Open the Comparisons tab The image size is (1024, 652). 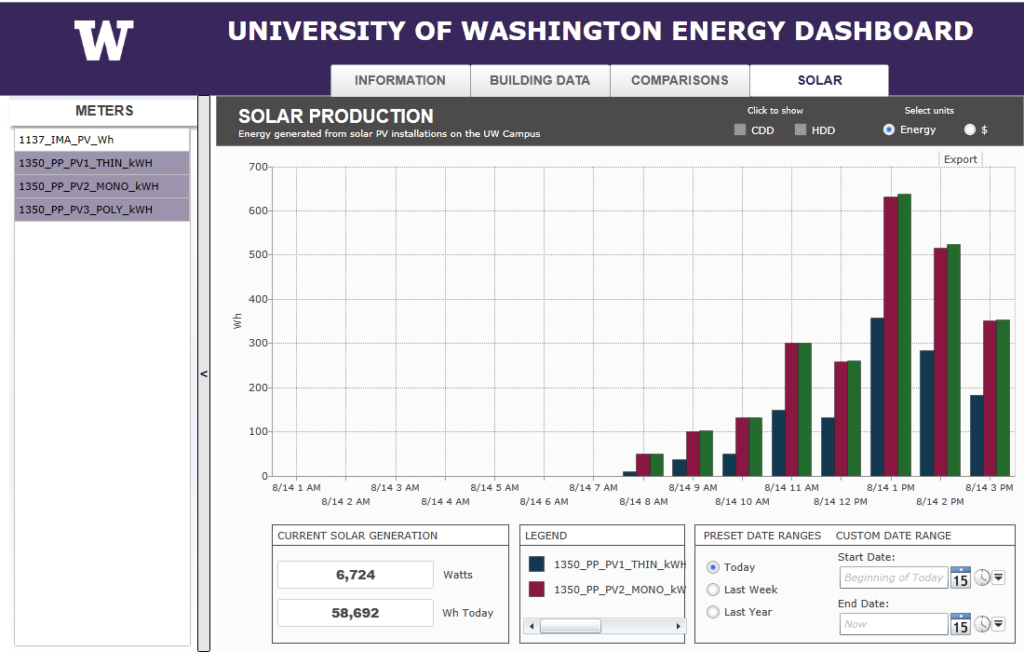(x=680, y=80)
